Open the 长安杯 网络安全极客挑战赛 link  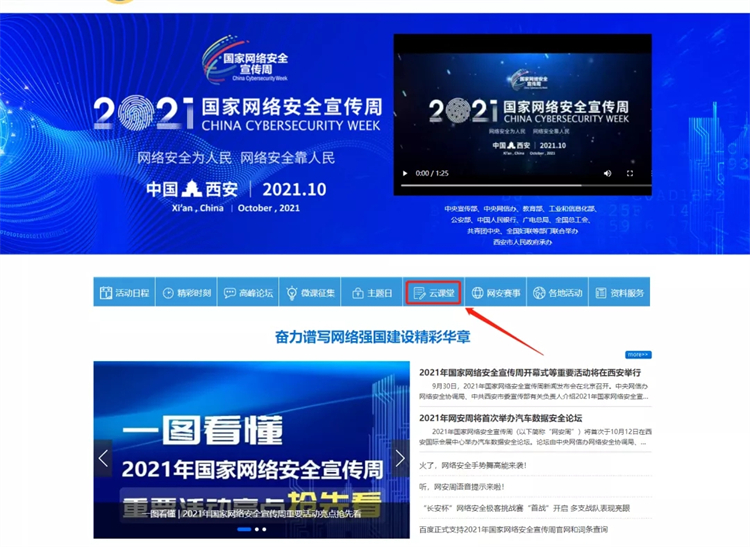point(525,508)
